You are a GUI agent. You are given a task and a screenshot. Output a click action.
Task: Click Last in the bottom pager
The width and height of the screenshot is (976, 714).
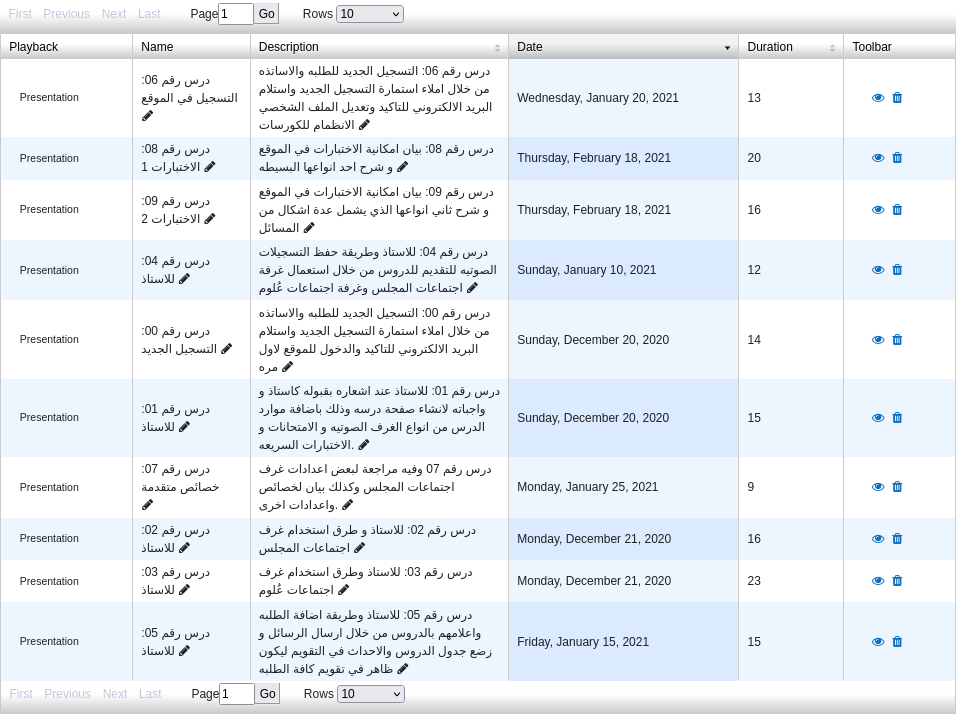pyautogui.click(x=150, y=693)
